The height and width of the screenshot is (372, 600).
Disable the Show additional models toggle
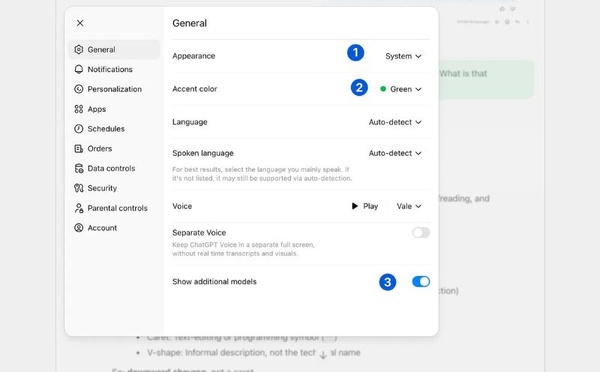tap(421, 281)
